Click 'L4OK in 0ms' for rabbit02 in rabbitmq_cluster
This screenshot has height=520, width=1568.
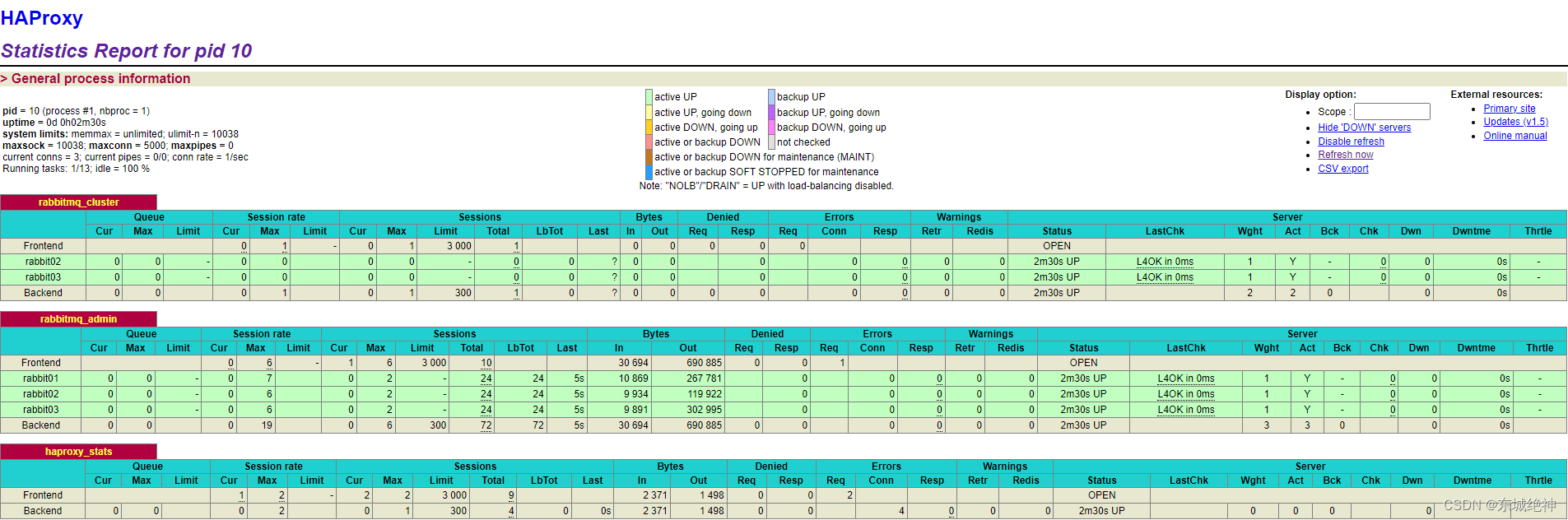pos(1165,262)
